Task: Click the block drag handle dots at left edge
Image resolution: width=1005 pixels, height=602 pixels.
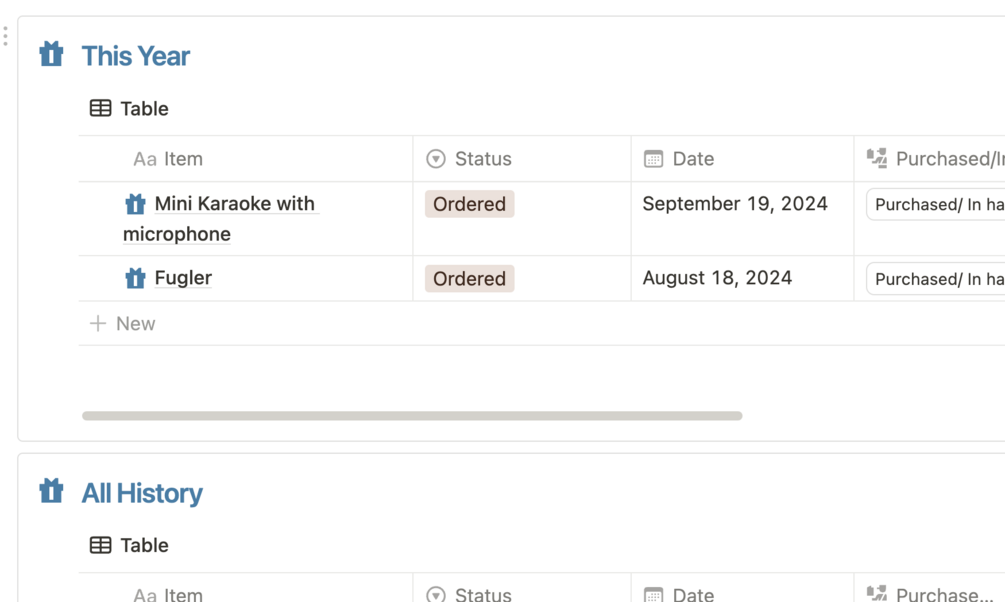Action: pyautogui.click(x=5, y=36)
